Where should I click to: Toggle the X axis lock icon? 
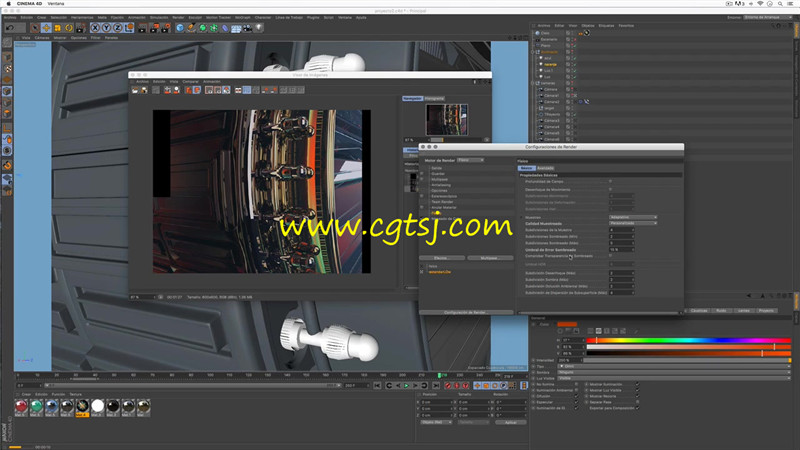click(x=95, y=28)
